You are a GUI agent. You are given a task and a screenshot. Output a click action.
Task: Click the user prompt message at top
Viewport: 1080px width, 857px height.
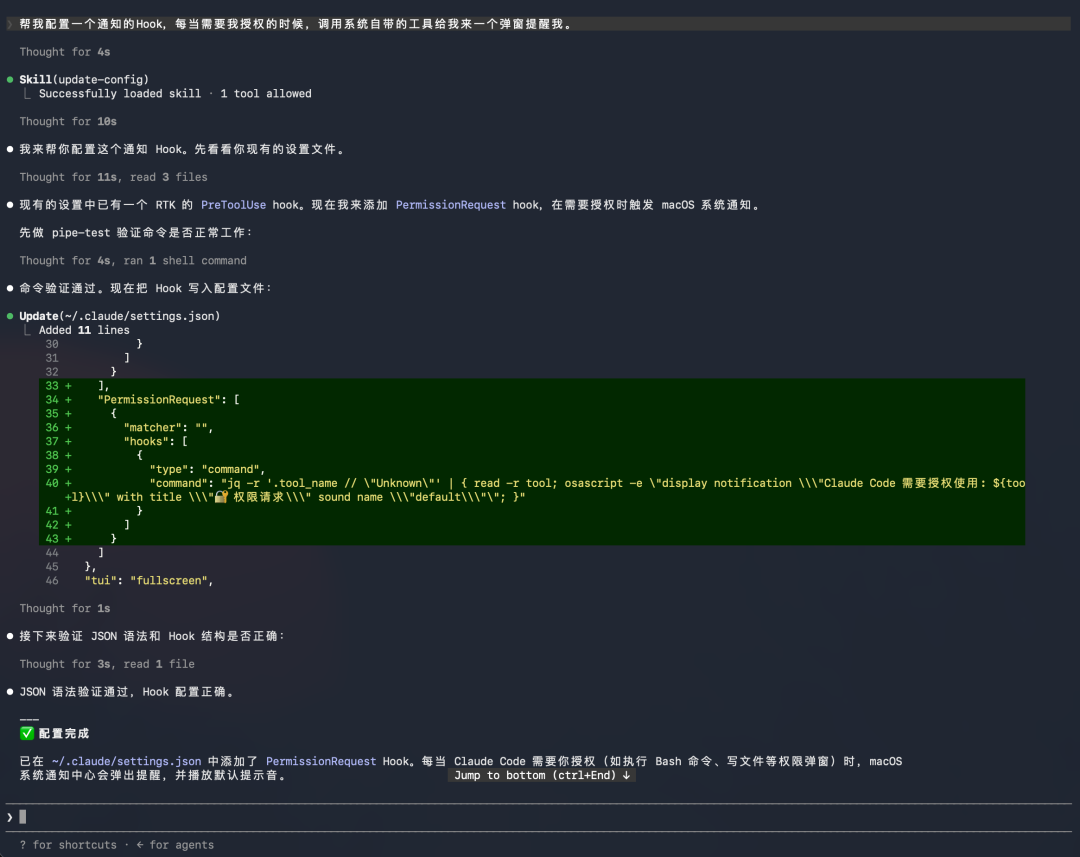(x=539, y=24)
